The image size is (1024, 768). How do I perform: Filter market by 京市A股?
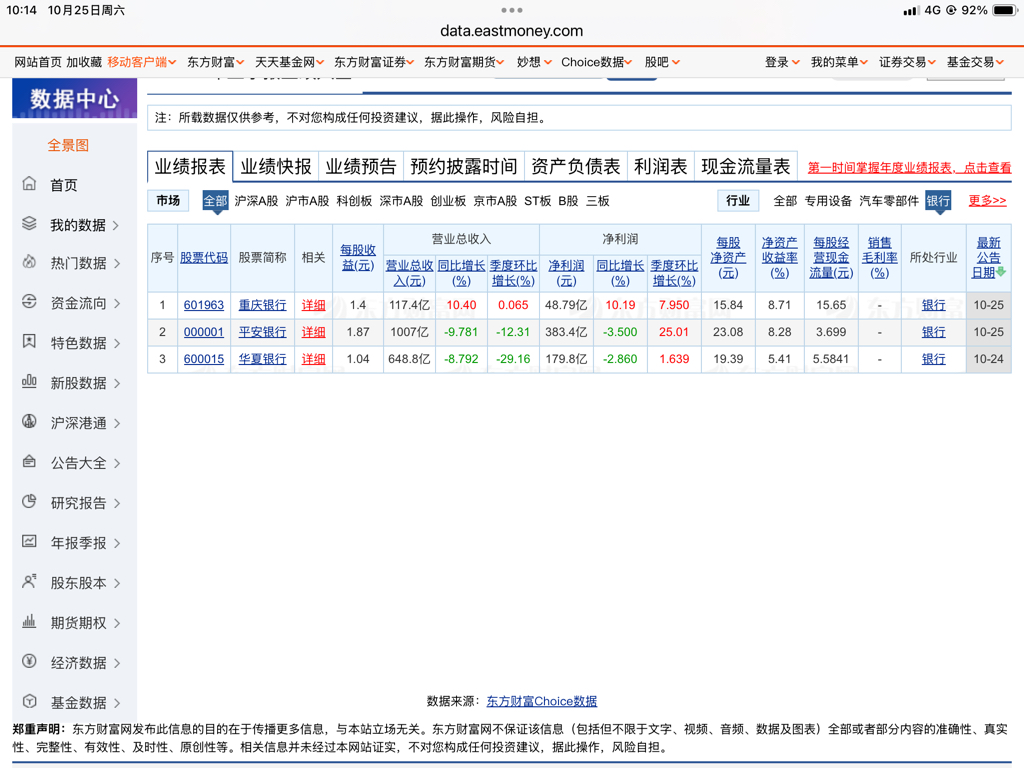pyautogui.click(x=495, y=201)
